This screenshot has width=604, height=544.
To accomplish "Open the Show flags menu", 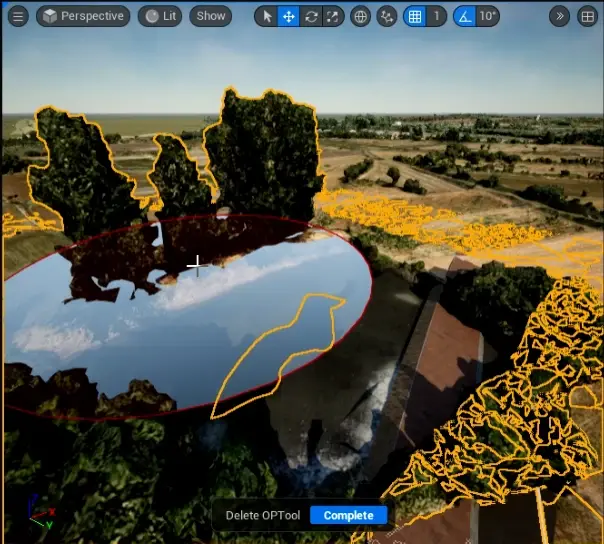I will 211,16.
